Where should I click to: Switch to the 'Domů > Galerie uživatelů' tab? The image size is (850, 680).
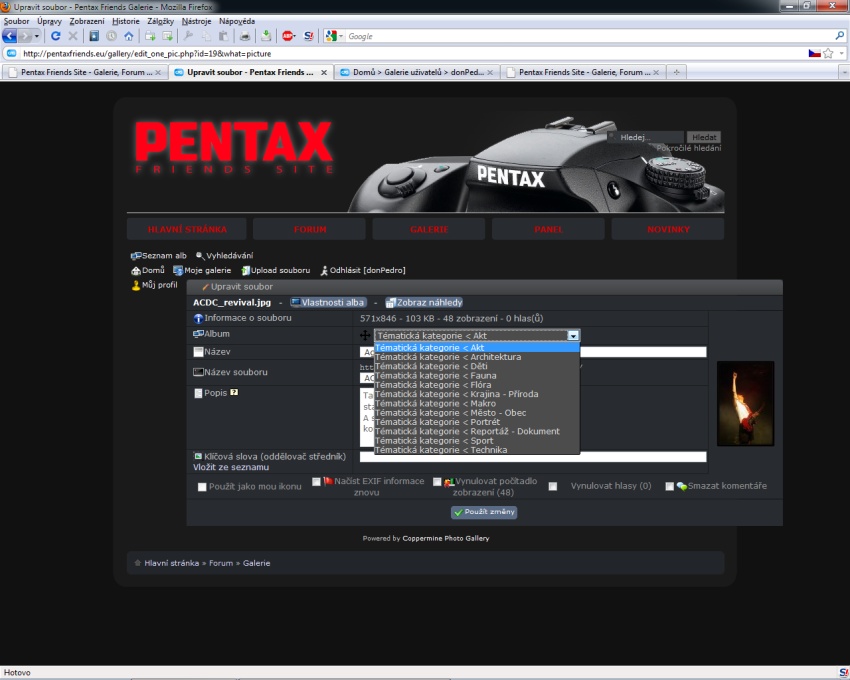coord(410,72)
